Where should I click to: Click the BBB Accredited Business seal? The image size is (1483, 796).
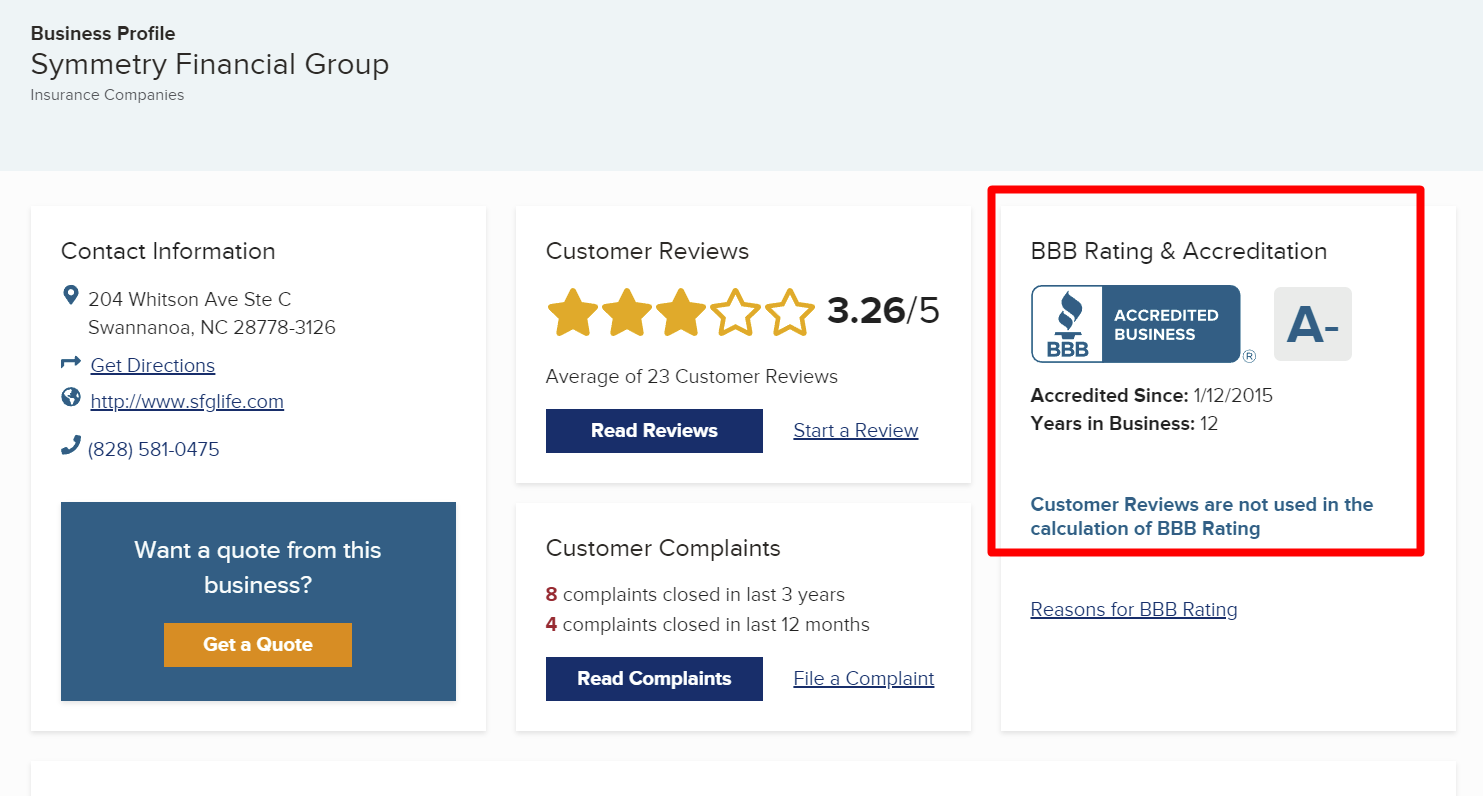[x=1136, y=324]
